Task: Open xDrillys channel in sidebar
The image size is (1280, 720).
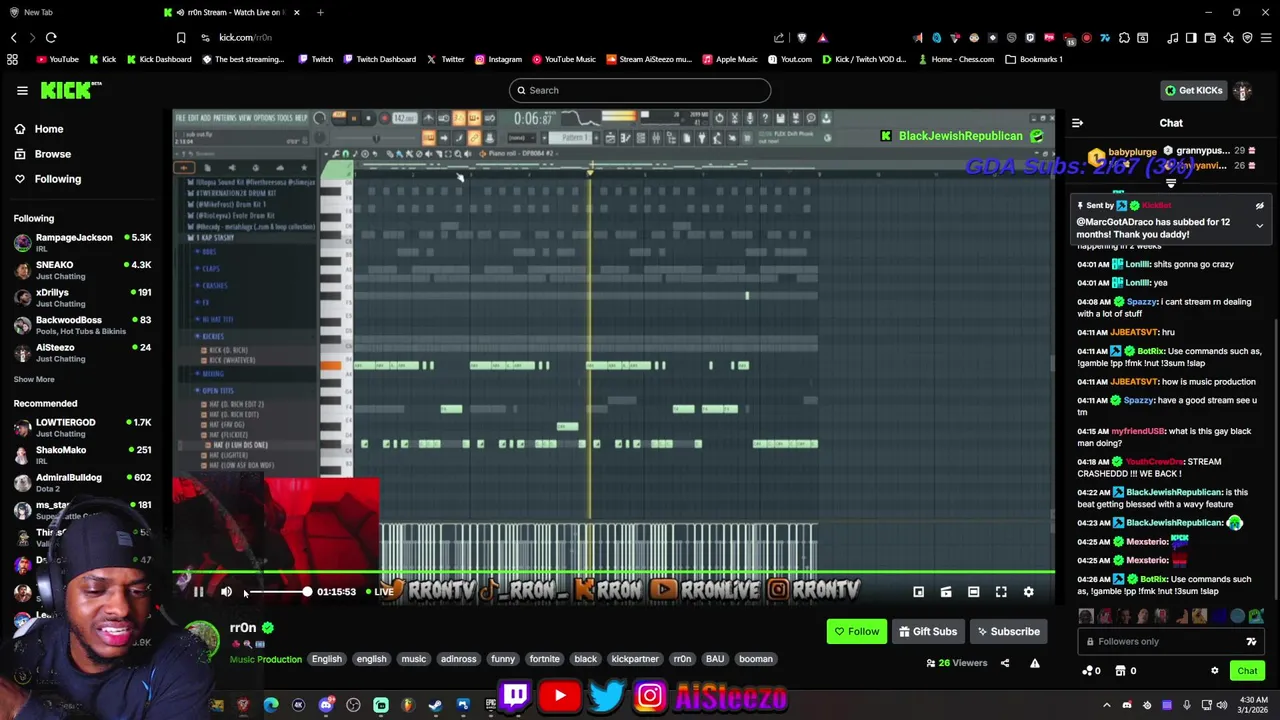Action: pyautogui.click(x=82, y=297)
